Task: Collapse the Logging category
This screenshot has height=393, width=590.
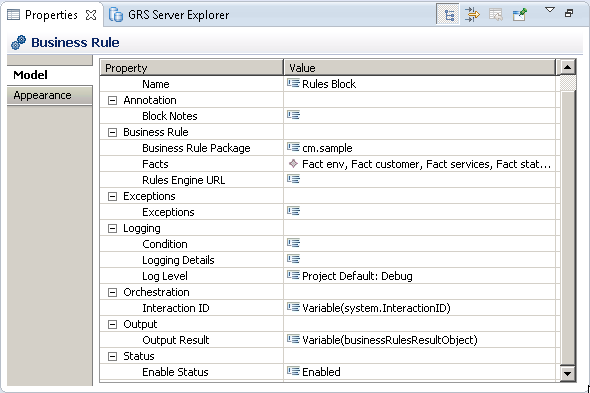Action: click(112, 228)
